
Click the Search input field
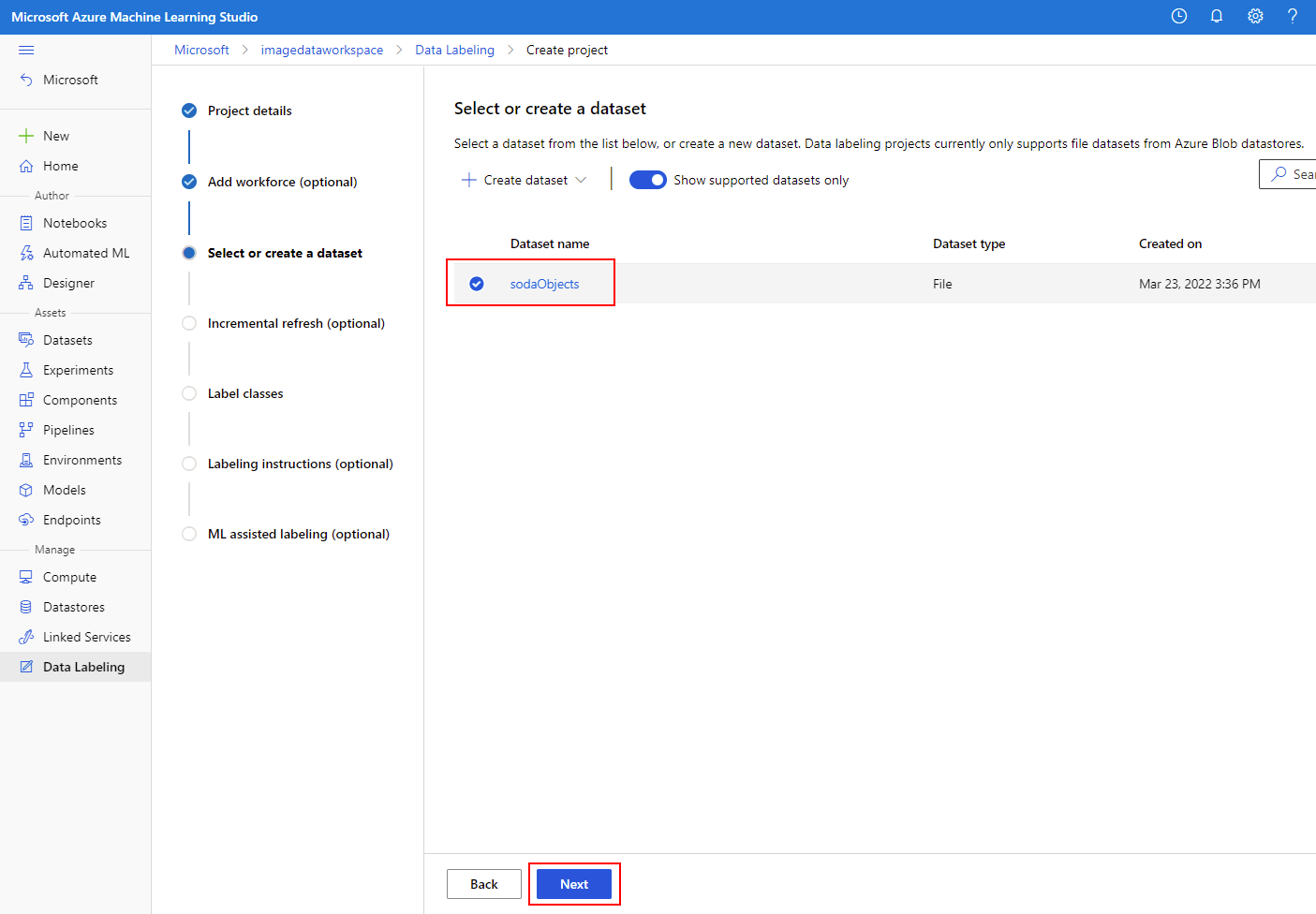coord(1288,174)
